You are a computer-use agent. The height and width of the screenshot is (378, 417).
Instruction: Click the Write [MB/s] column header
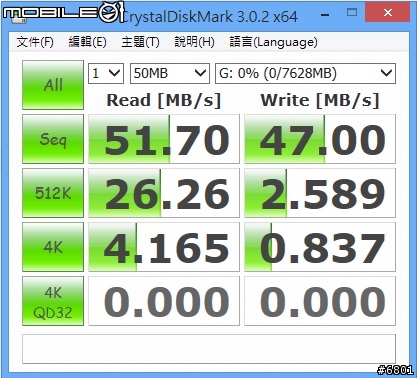(320, 100)
